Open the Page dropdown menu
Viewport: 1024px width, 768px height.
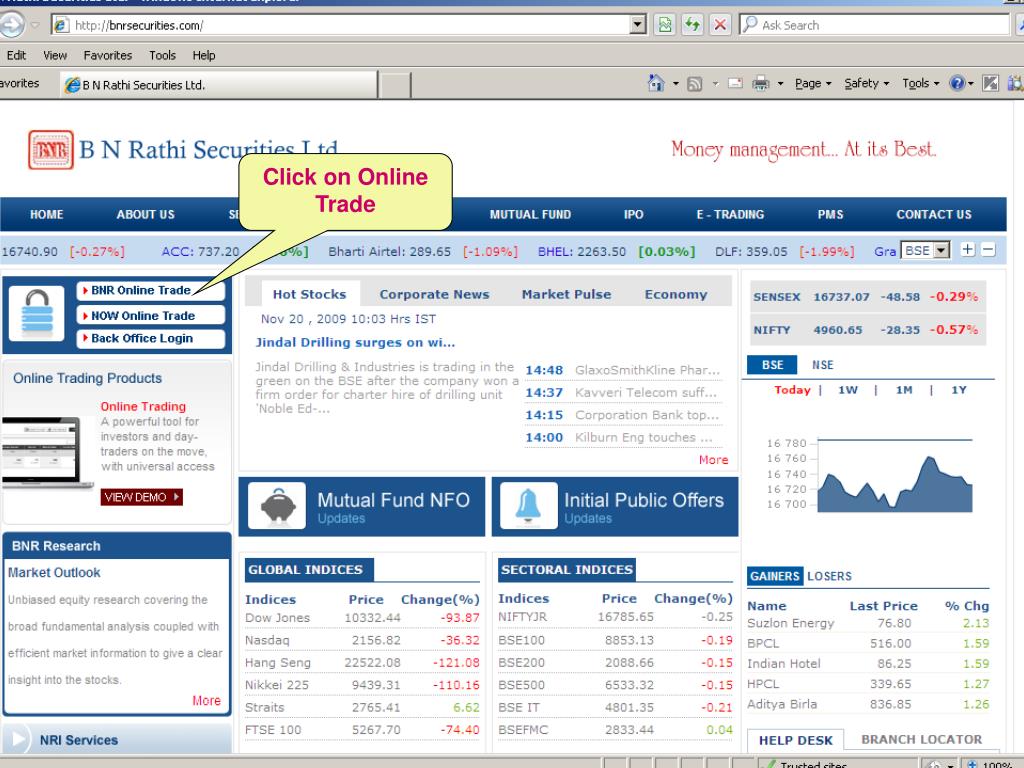pyautogui.click(x=813, y=84)
